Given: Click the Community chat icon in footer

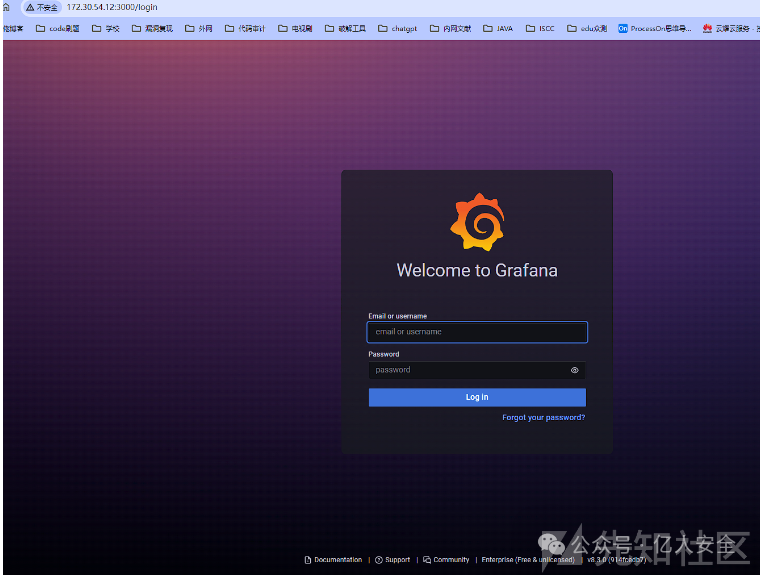Looking at the screenshot, I should click(427, 560).
